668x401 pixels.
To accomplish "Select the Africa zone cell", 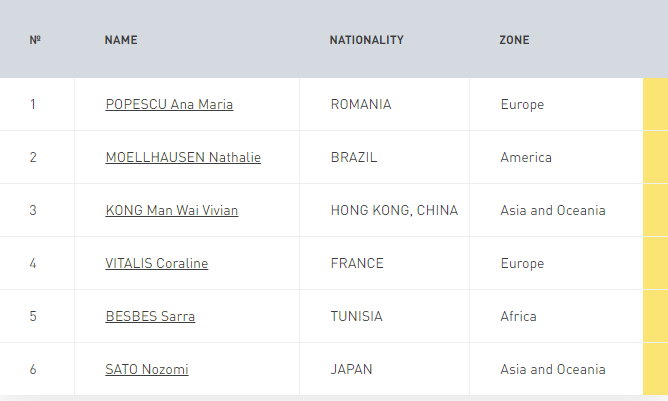I will pyautogui.click(x=518, y=316).
